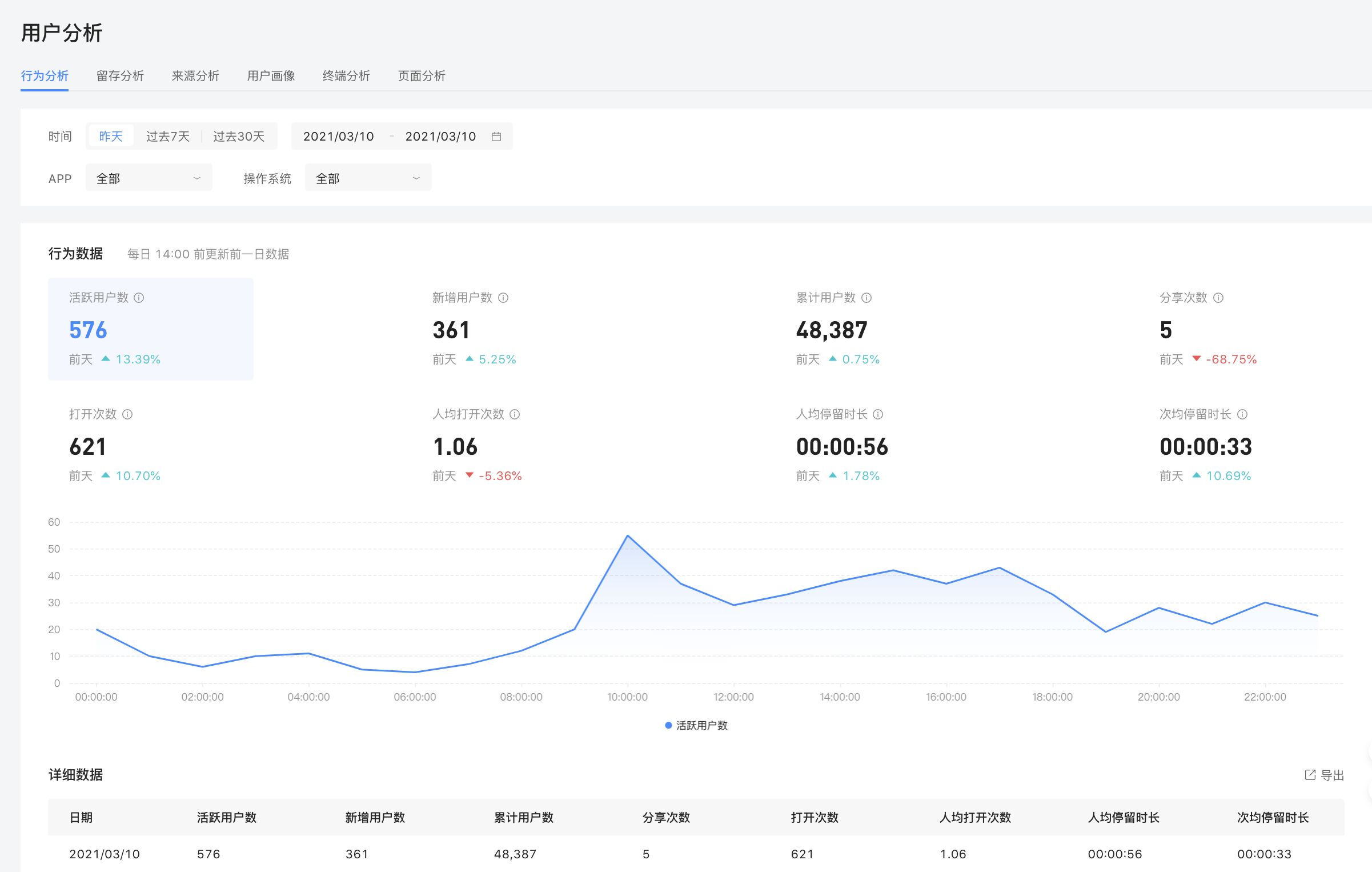
Task: Click the -5.36% change under 人均打开次数
Action: pos(500,476)
